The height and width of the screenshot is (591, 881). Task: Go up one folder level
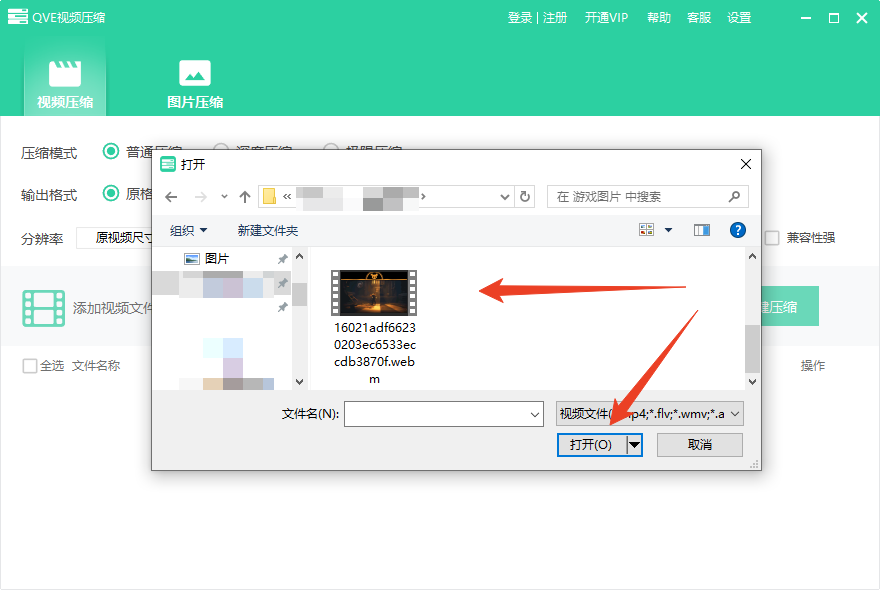click(x=244, y=197)
